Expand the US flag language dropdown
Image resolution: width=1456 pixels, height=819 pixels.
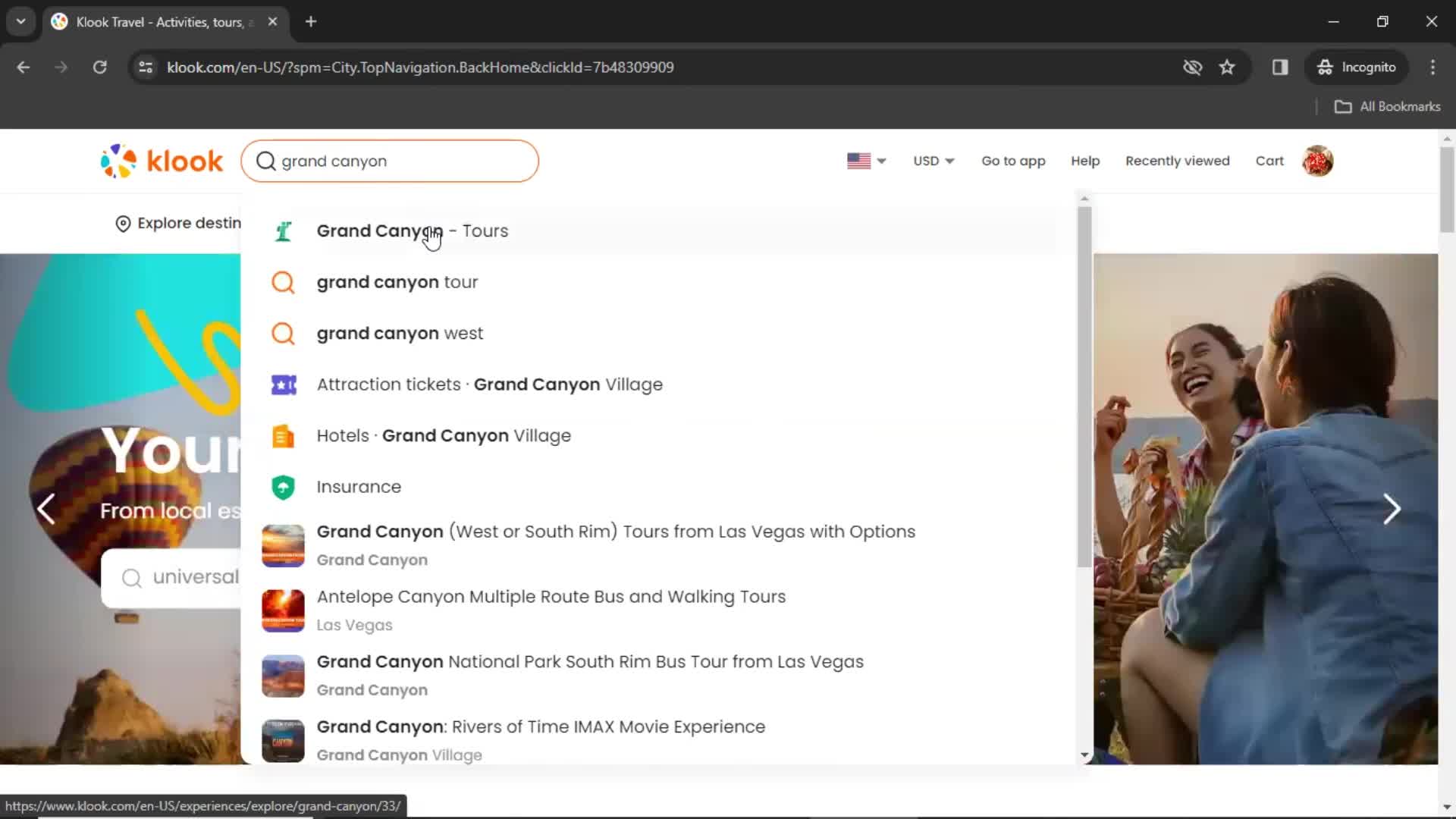point(866,161)
